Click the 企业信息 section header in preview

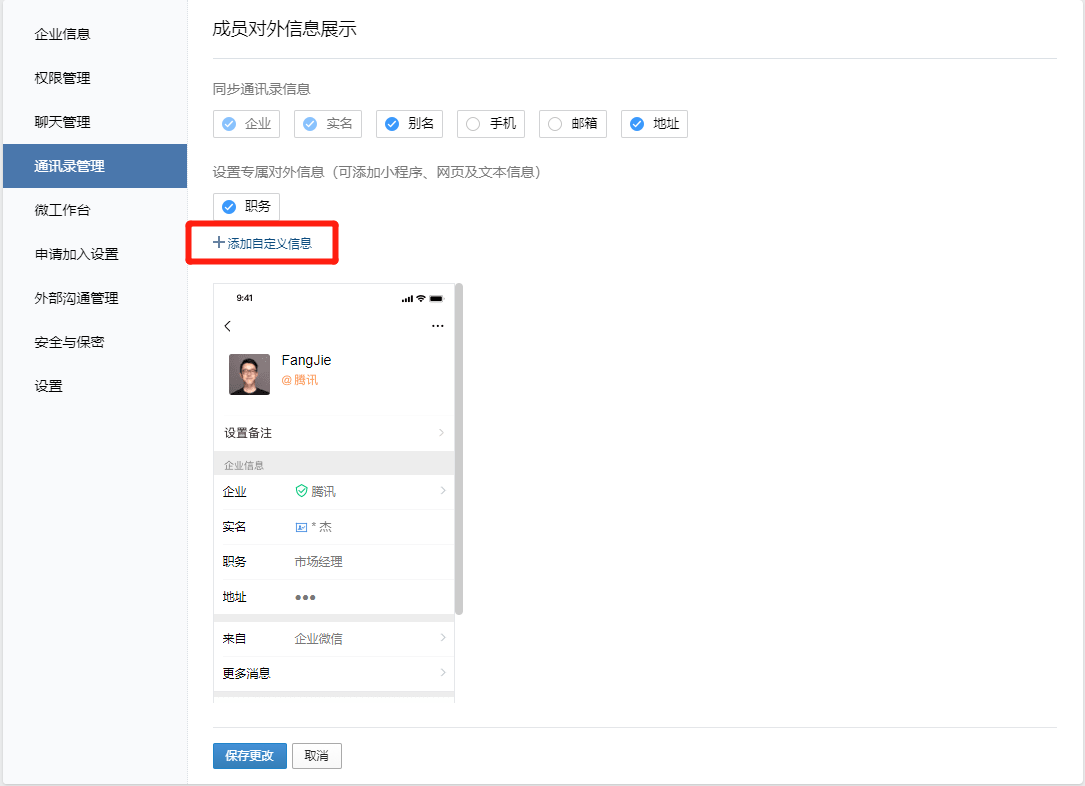coord(244,466)
